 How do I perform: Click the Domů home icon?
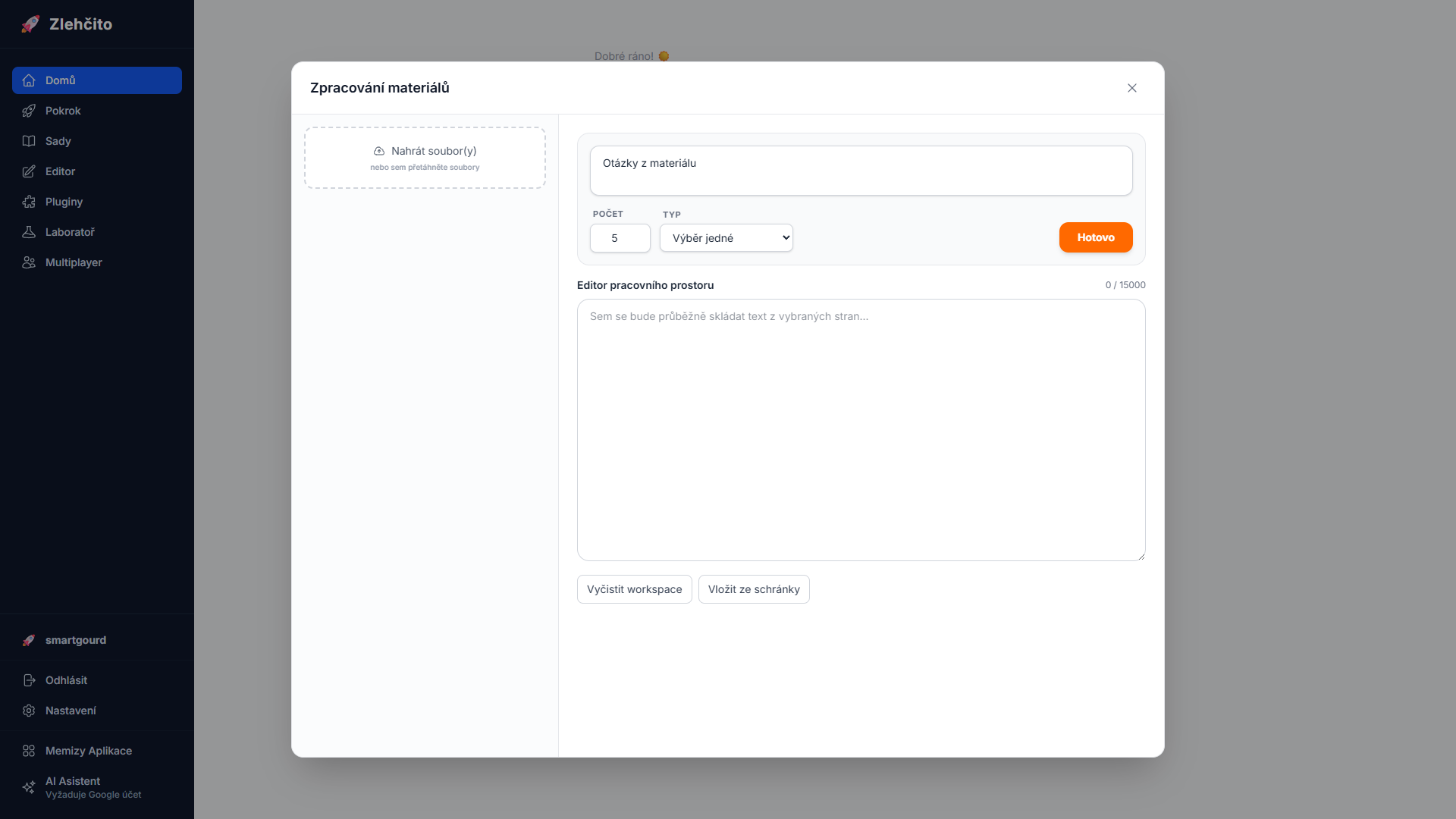29,80
